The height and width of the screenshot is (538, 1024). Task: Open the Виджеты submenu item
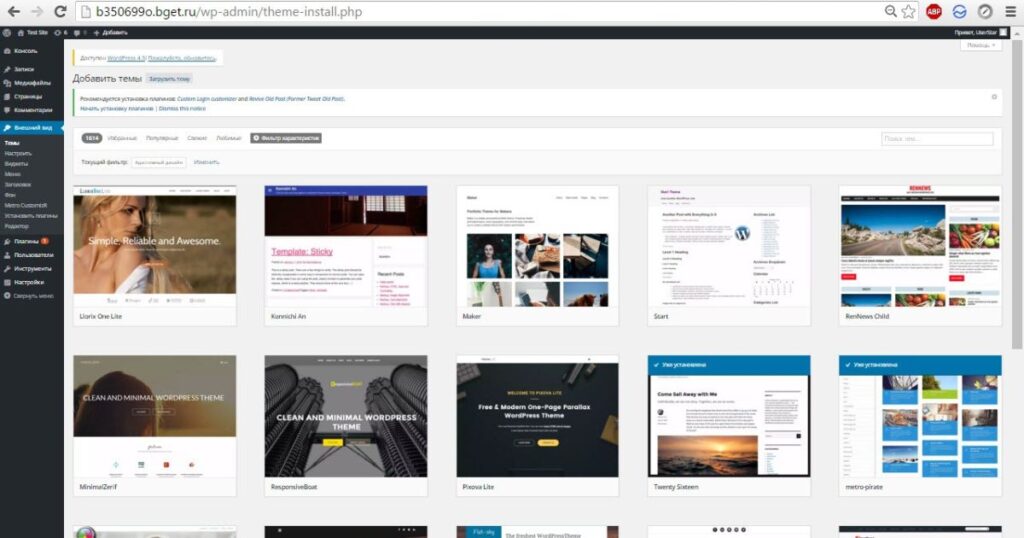16,163
